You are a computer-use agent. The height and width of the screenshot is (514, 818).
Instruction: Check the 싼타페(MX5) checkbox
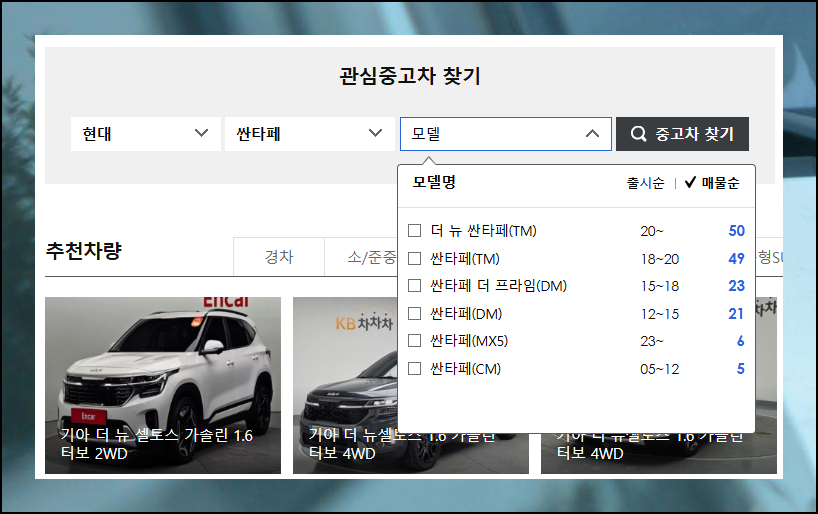414,341
